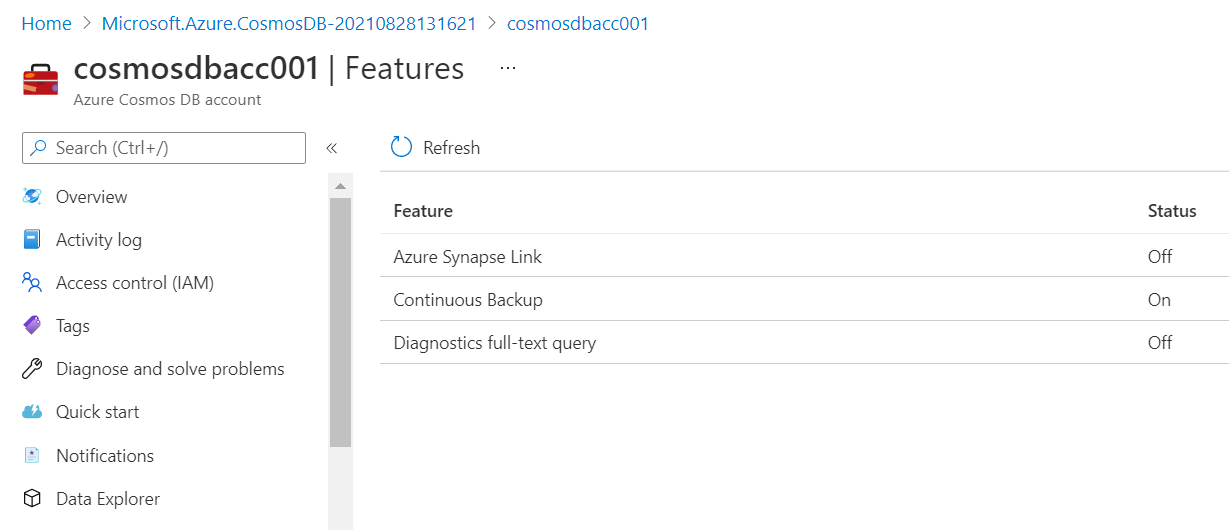Open cosmosdbacc001 breadcrumb link
The image size is (1229, 530).
[x=577, y=23]
